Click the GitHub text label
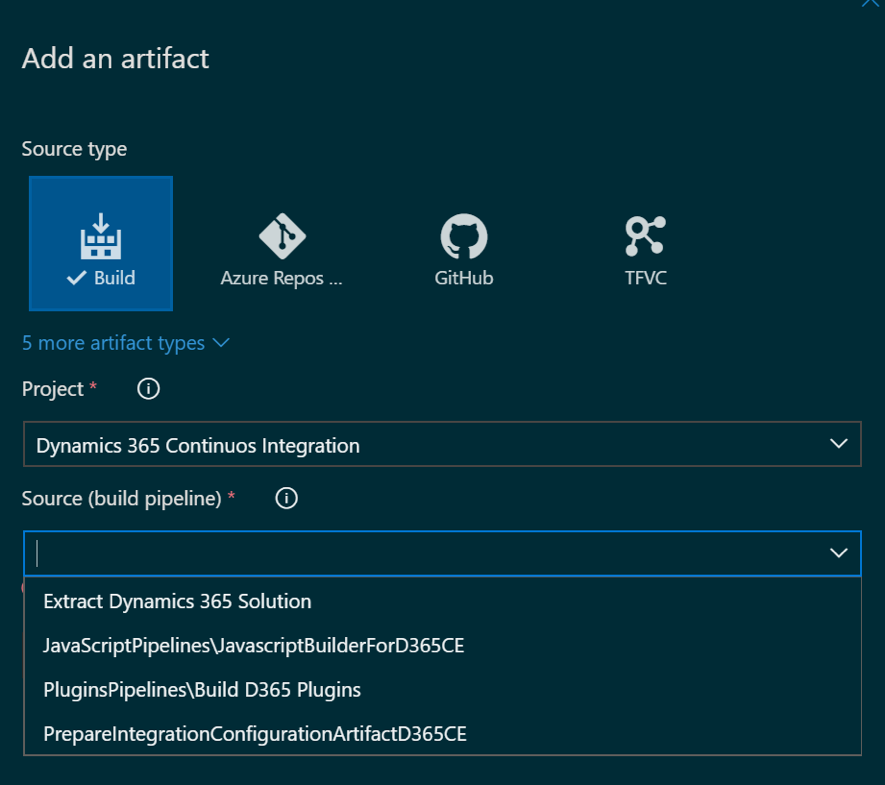 tap(463, 278)
